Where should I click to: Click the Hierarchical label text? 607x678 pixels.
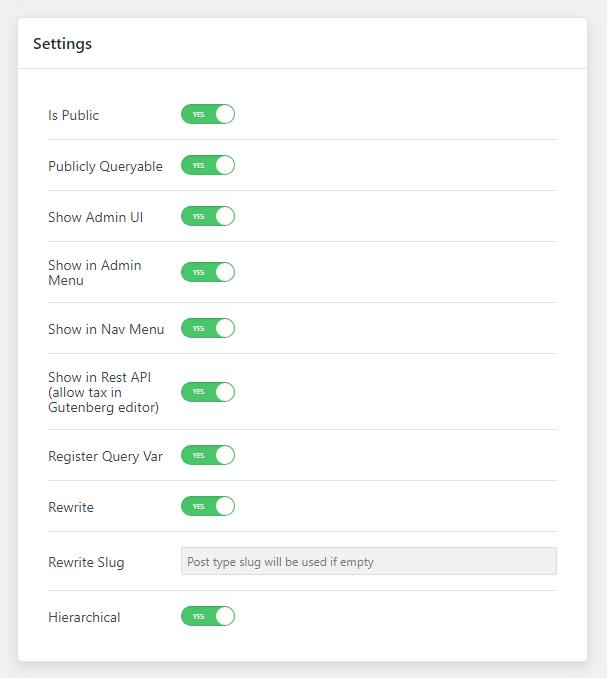click(84, 617)
